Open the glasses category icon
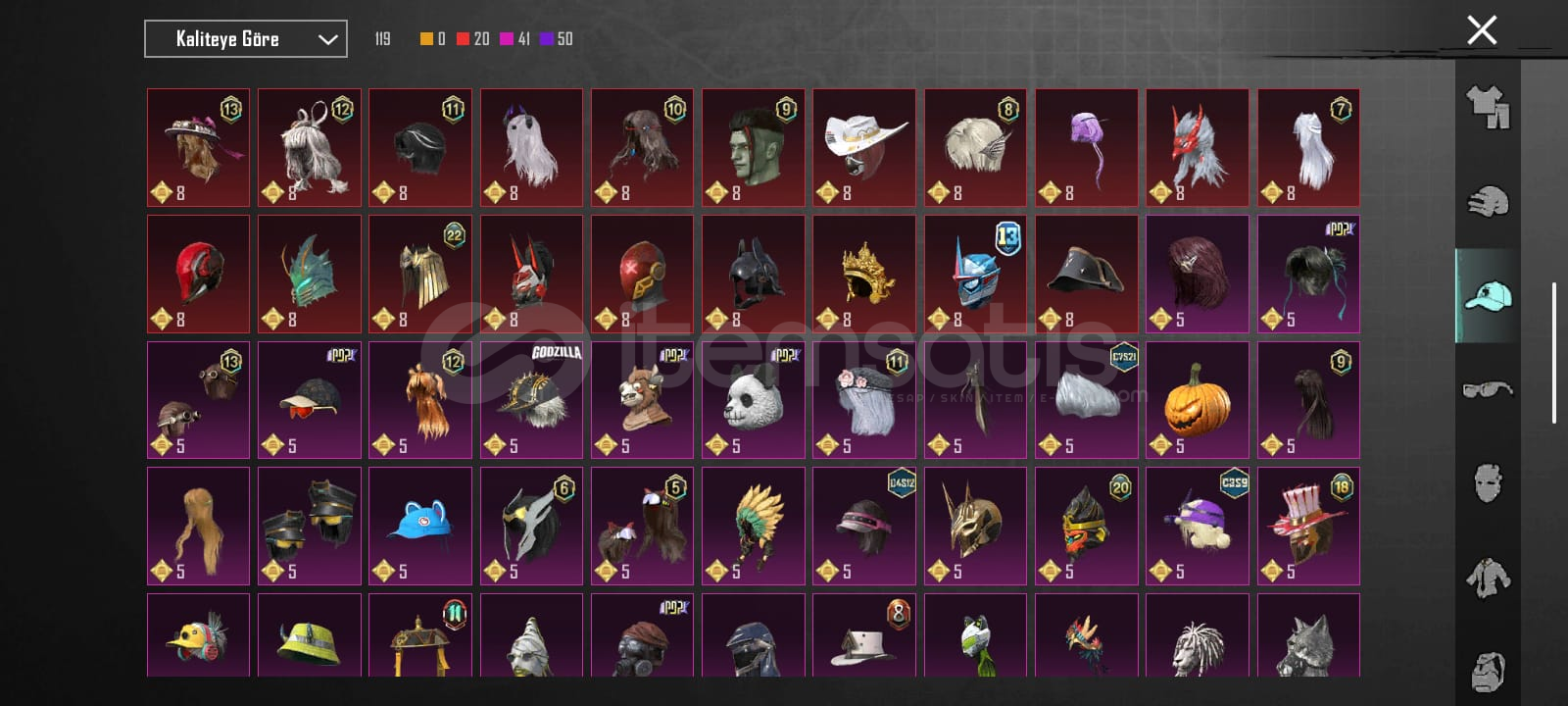Viewport: 1568px width, 706px height. coord(1488,389)
